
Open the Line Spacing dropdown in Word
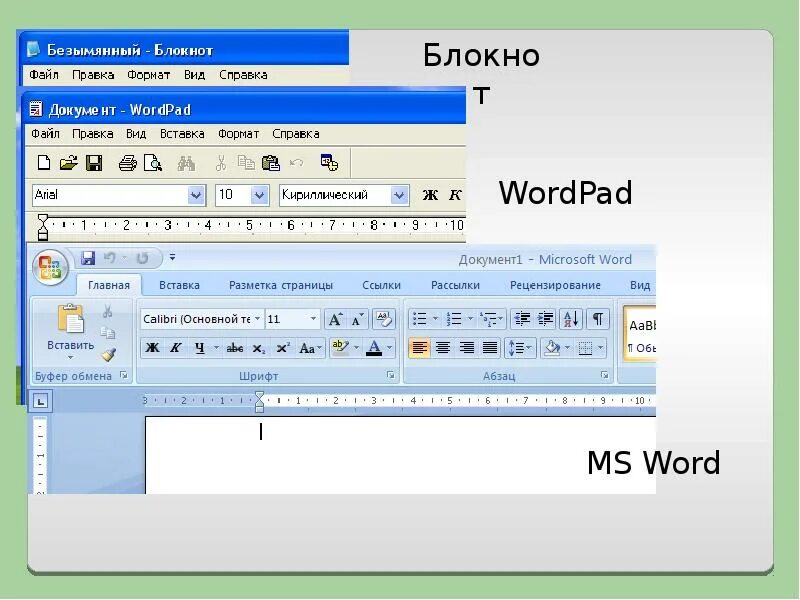click(519, 348)
